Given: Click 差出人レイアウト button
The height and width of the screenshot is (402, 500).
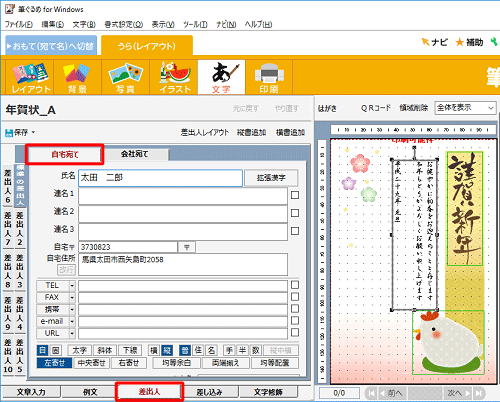Looking at the screenshot, I should [x=205, y=133].
